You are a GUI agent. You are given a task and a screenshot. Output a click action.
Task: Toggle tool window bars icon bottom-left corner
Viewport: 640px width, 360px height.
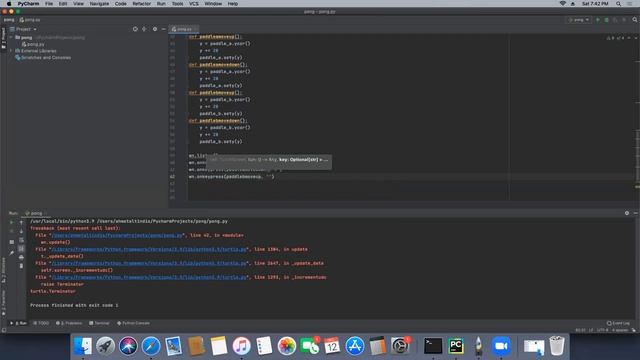coord(4,330)
